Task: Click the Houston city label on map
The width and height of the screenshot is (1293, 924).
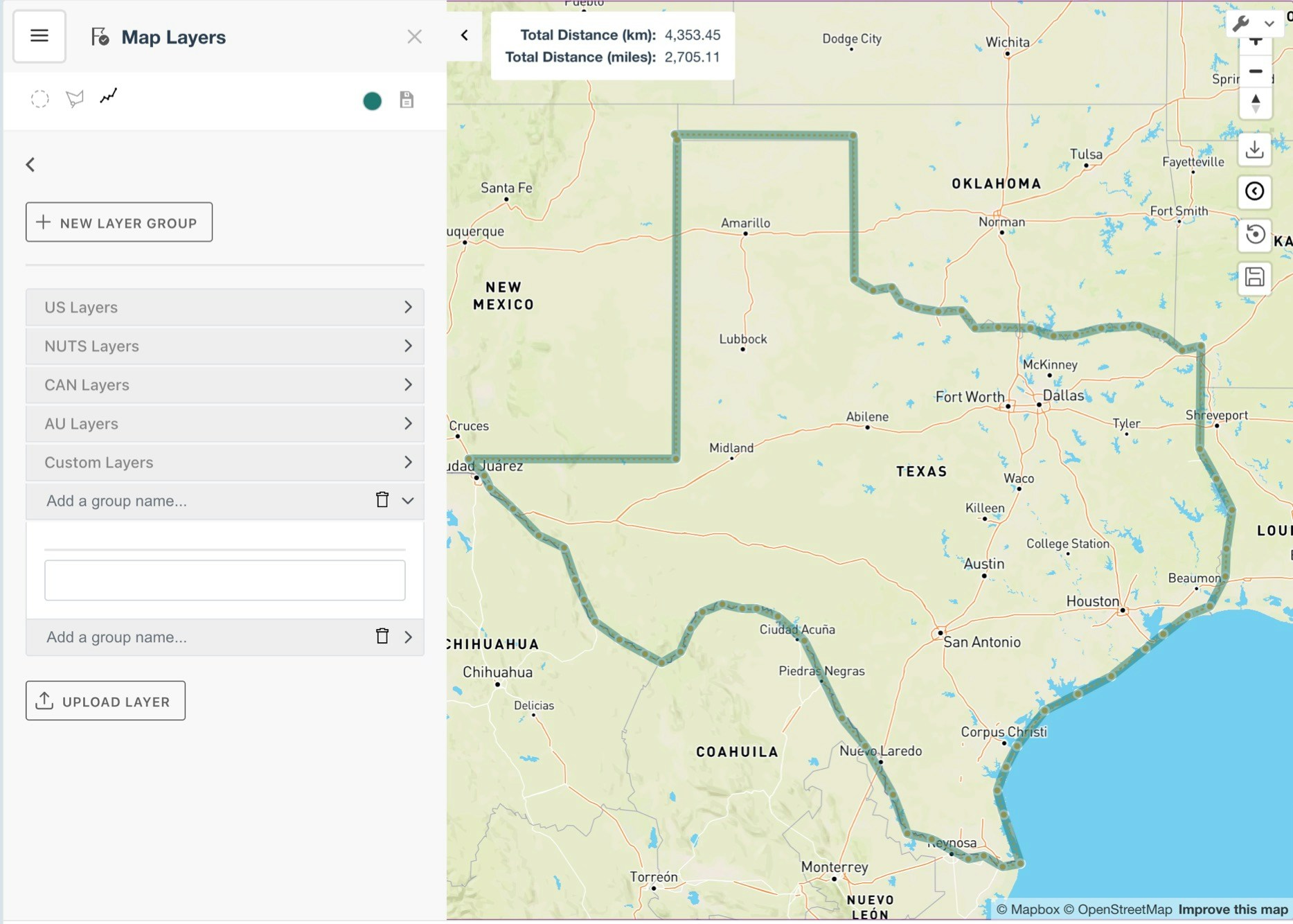Action: click(x=1092, y=601)
